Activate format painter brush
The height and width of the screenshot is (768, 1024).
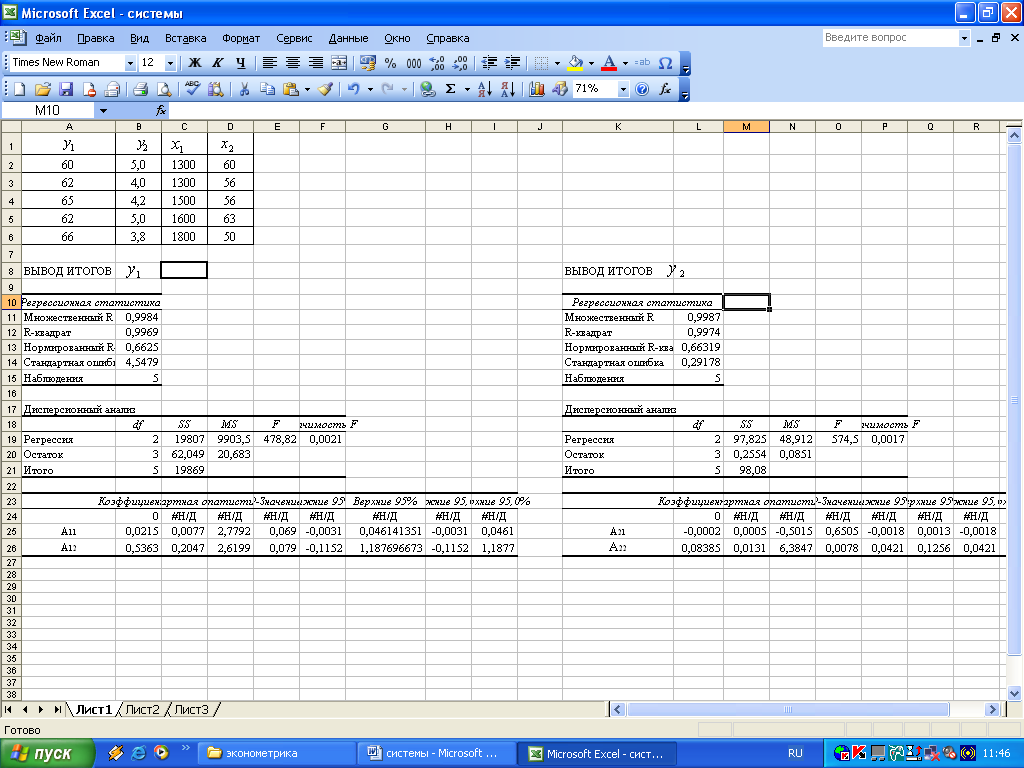point(325,89)
